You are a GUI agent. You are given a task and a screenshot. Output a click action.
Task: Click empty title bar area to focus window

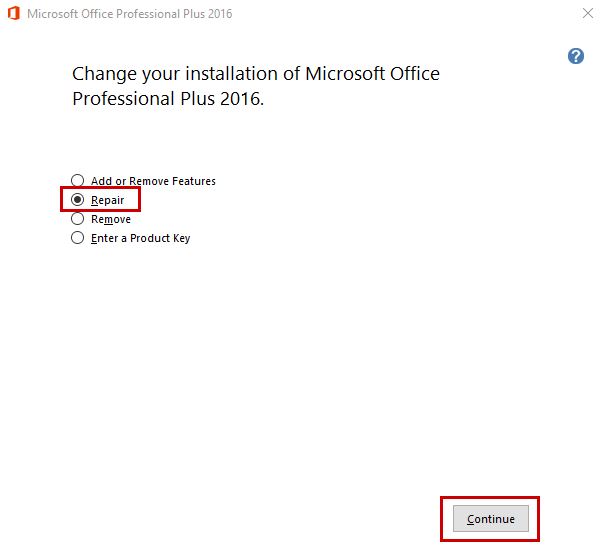tap(400, 14)
